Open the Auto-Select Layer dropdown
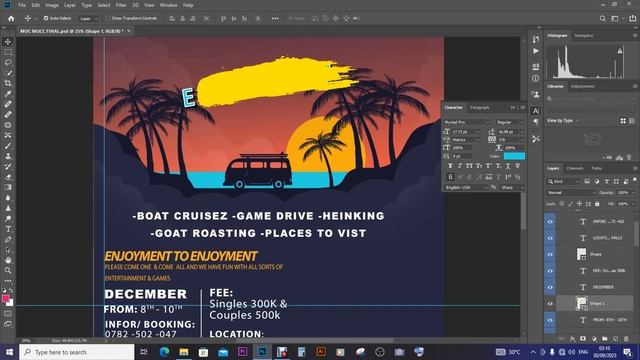Screen dimensions: 640x360 pyautogui.click(x=88, y=18)
